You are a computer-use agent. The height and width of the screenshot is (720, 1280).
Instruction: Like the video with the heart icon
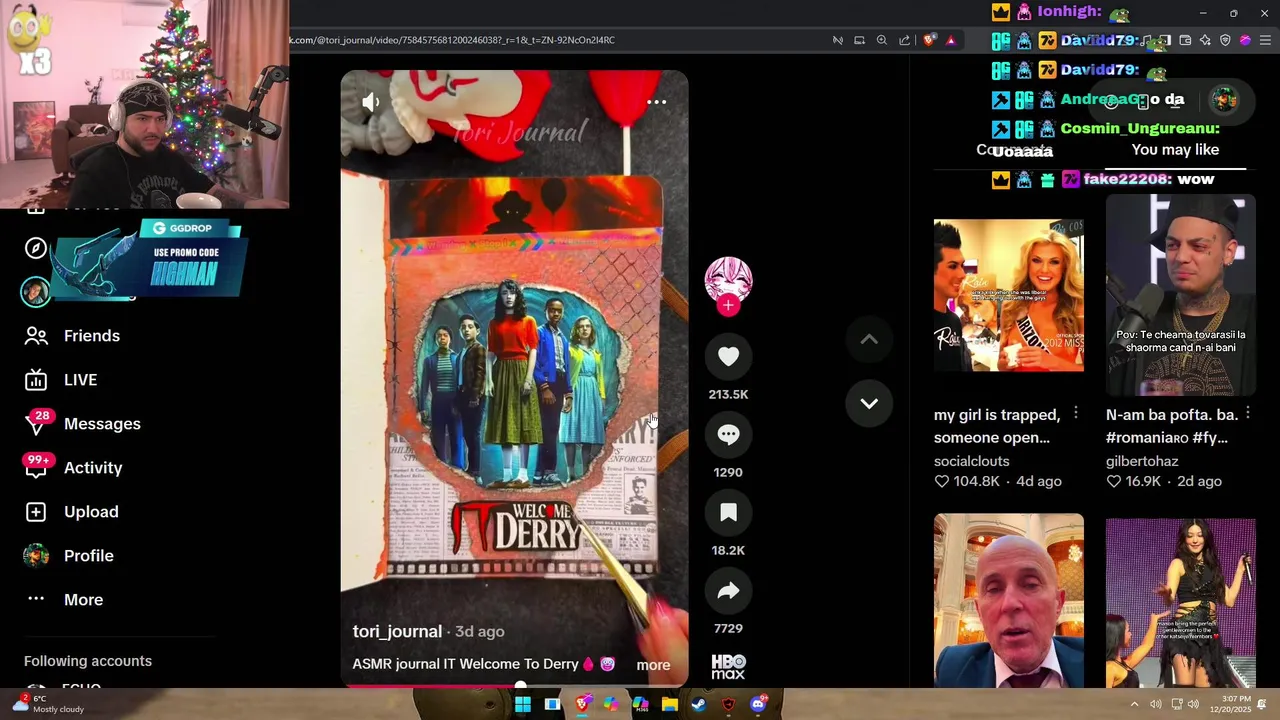click(x=728, y=357)
